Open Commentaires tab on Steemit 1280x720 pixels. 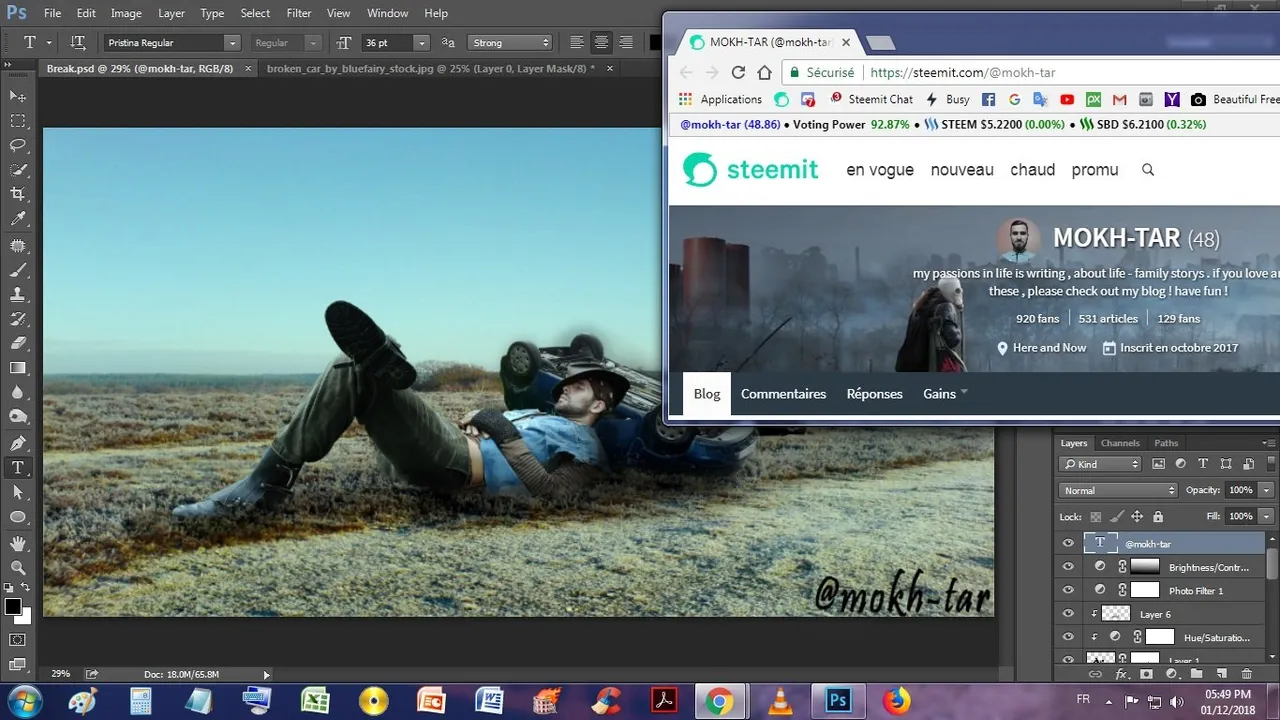pos(783,394)
